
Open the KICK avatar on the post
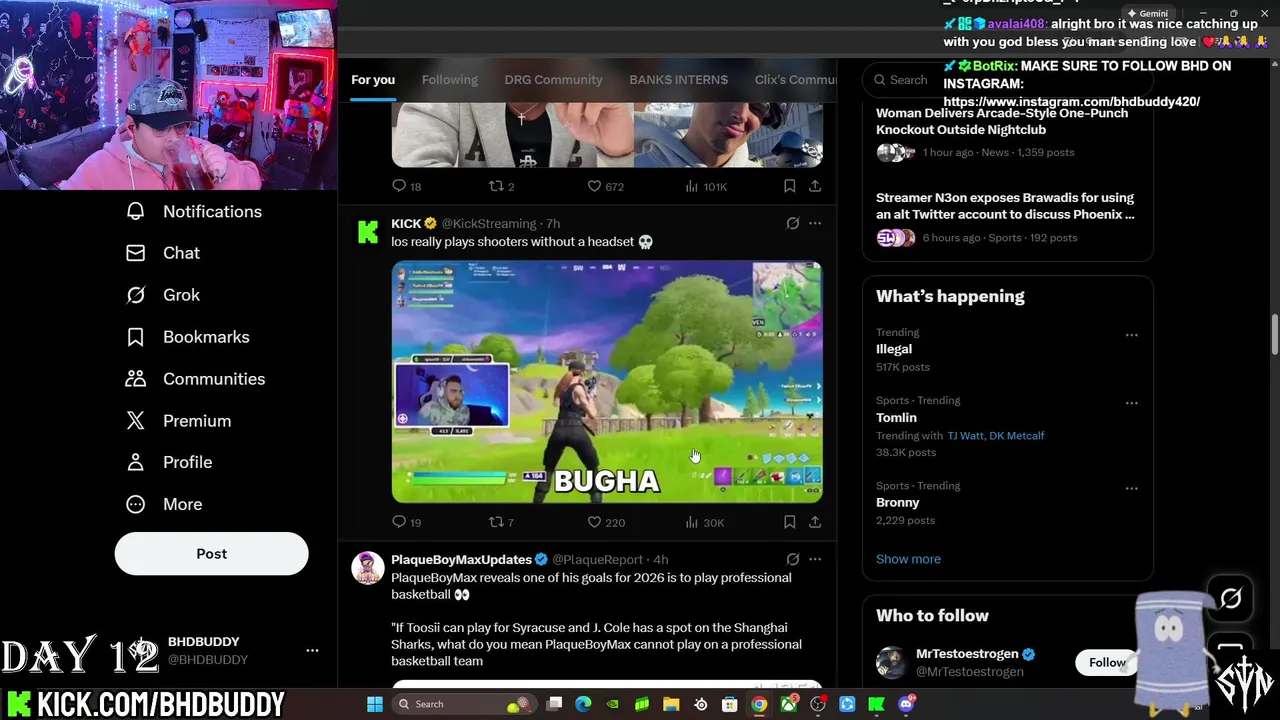pos(368,232)
